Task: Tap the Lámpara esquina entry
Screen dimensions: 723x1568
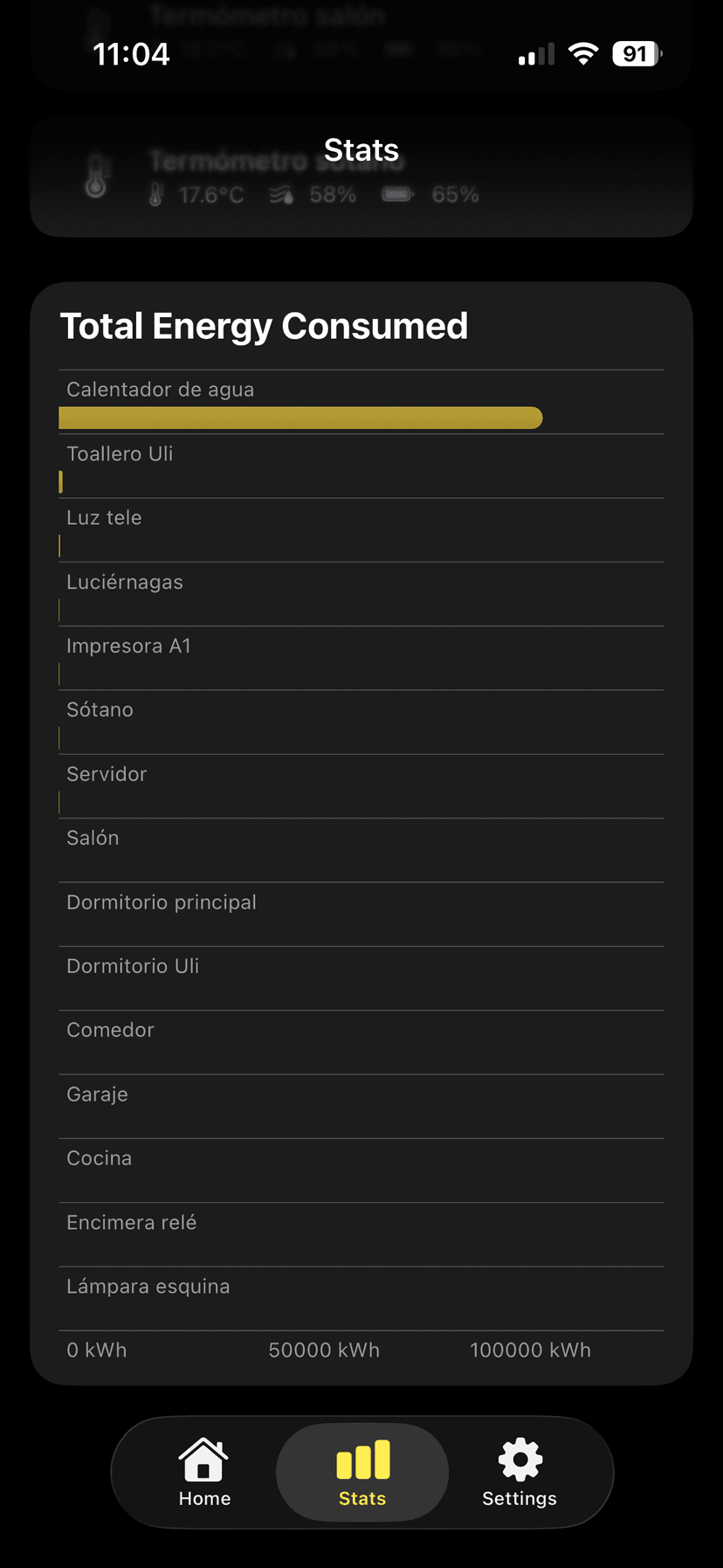Action: (x=148, y=1287)
